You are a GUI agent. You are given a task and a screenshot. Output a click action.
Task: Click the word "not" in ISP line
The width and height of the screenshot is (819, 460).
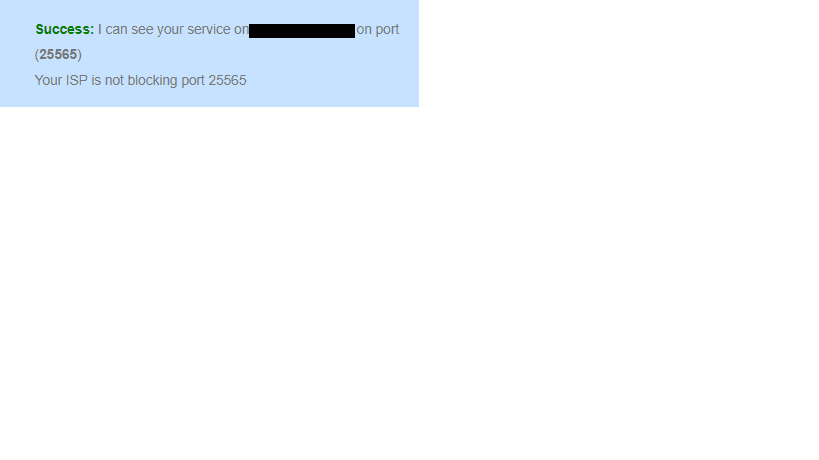pyautogui.click(x=114, y=80)
